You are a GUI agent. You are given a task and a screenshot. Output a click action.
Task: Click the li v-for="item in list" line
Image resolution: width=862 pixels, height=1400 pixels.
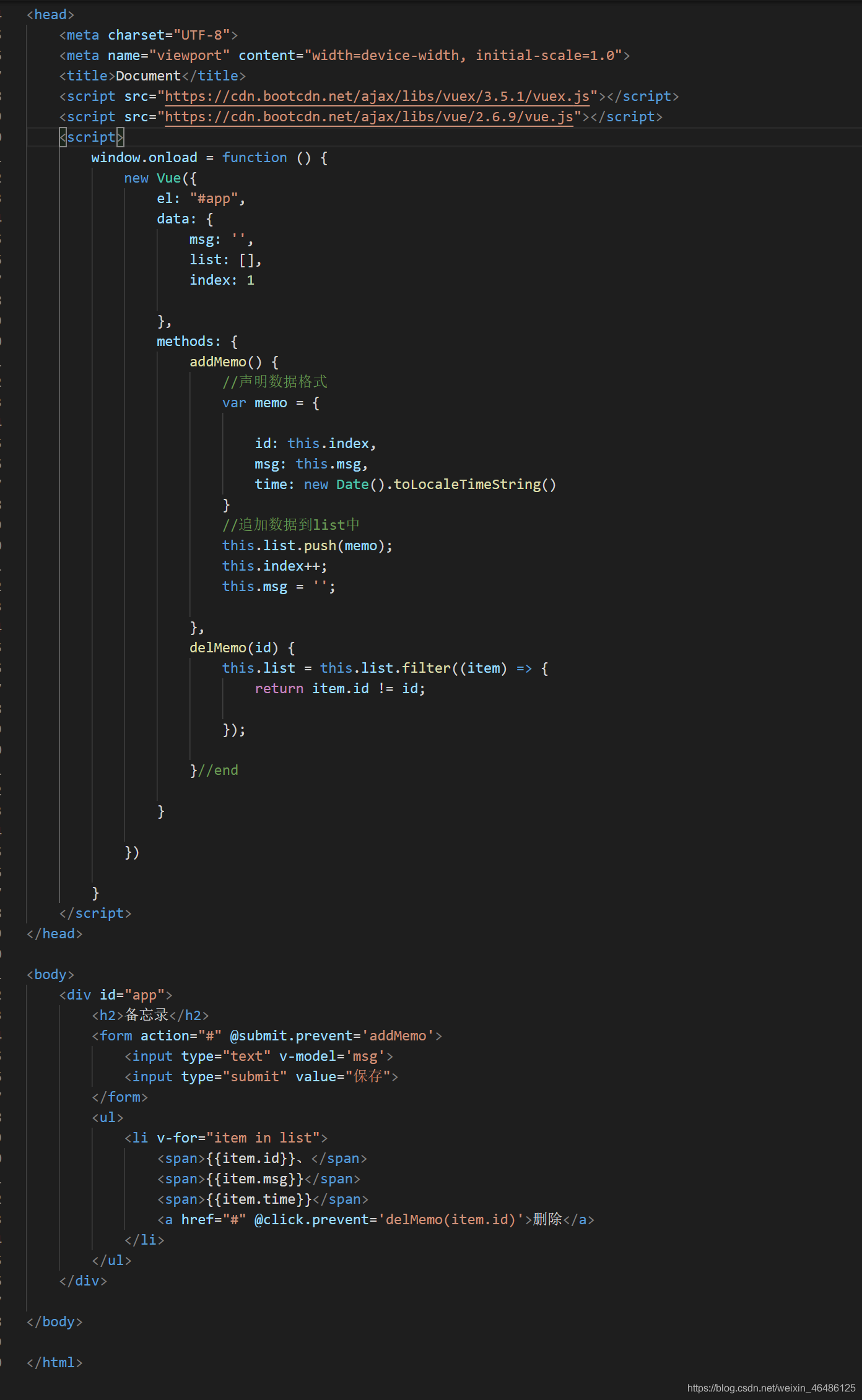coord(226,1138)
